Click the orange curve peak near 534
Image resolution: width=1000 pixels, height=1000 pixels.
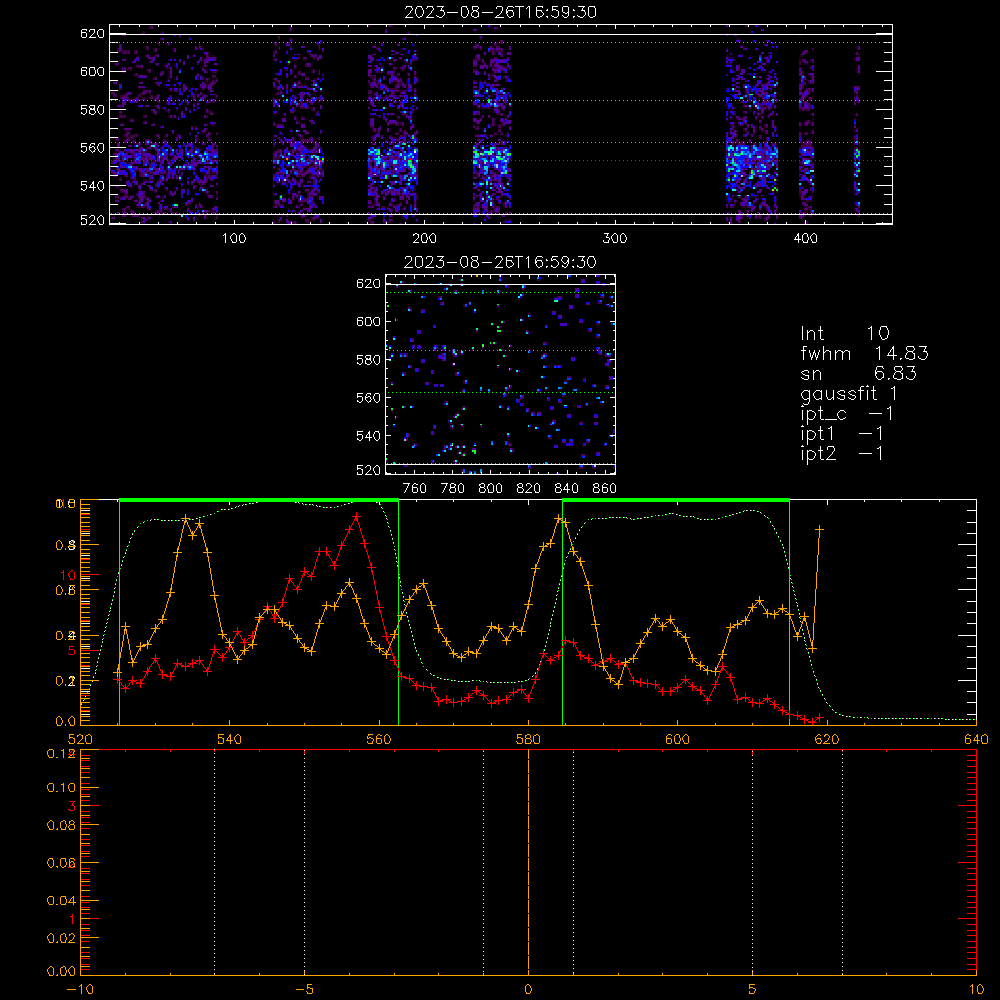tap(186, 520)
